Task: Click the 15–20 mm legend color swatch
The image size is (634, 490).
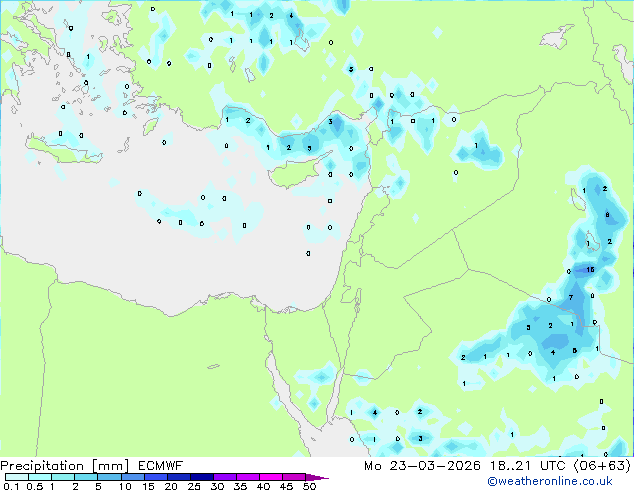Action: pyautogui.click(x=155, y=477)
